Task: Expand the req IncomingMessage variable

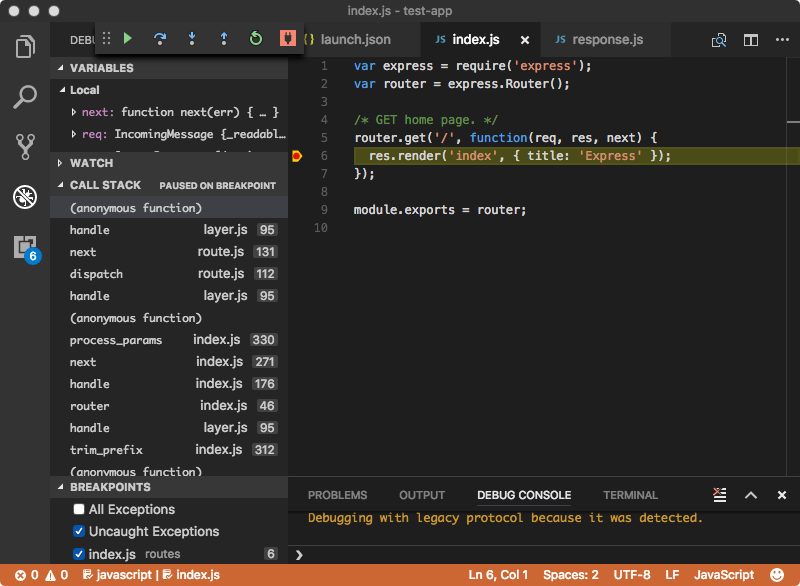Action: pos(73,134)
